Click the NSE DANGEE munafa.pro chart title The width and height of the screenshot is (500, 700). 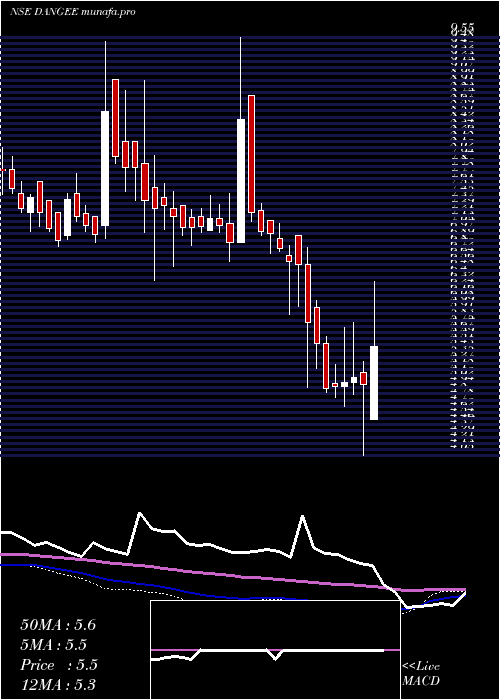pyautogui.click(x=73, y=12)
